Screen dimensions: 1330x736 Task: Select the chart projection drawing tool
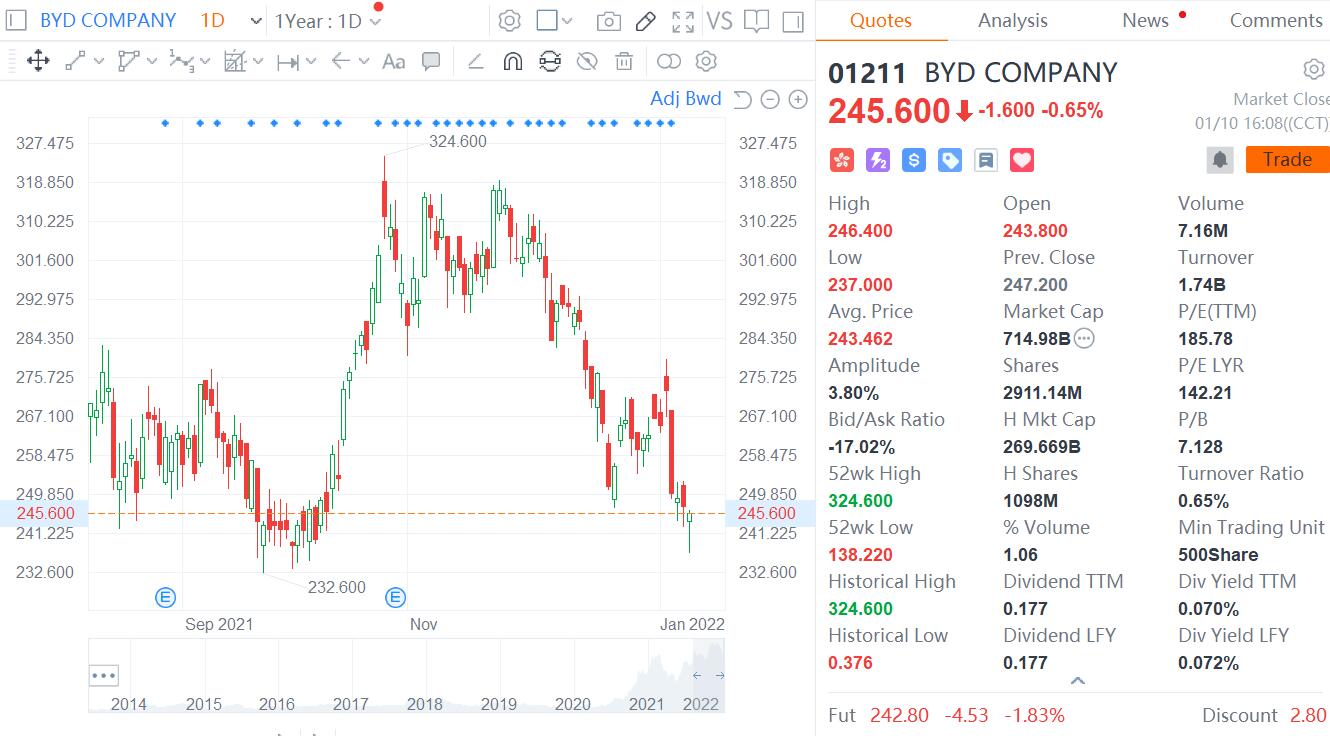pyautogui.click(x=235, y=62)
